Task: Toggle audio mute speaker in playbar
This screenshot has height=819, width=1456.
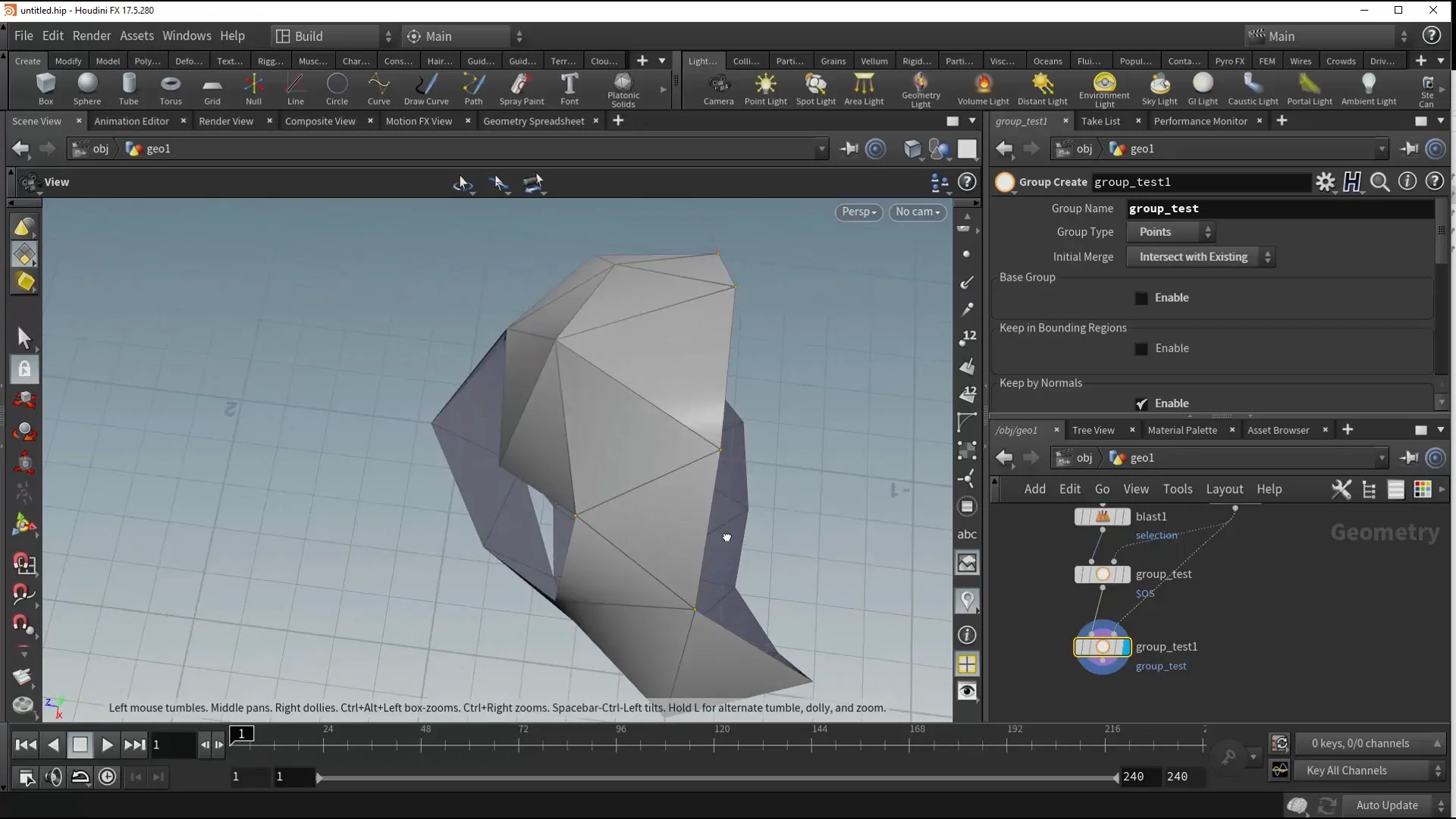Action: click(53, 777)
